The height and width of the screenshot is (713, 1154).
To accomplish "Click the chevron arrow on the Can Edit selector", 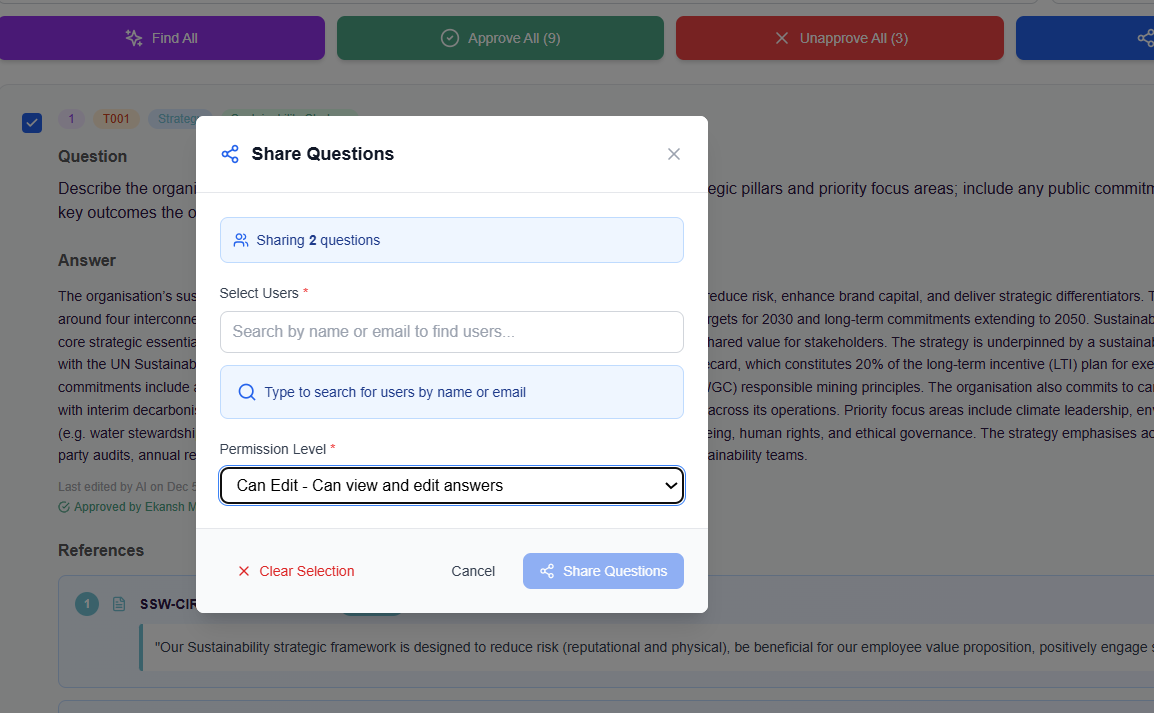I will (670, 485).
